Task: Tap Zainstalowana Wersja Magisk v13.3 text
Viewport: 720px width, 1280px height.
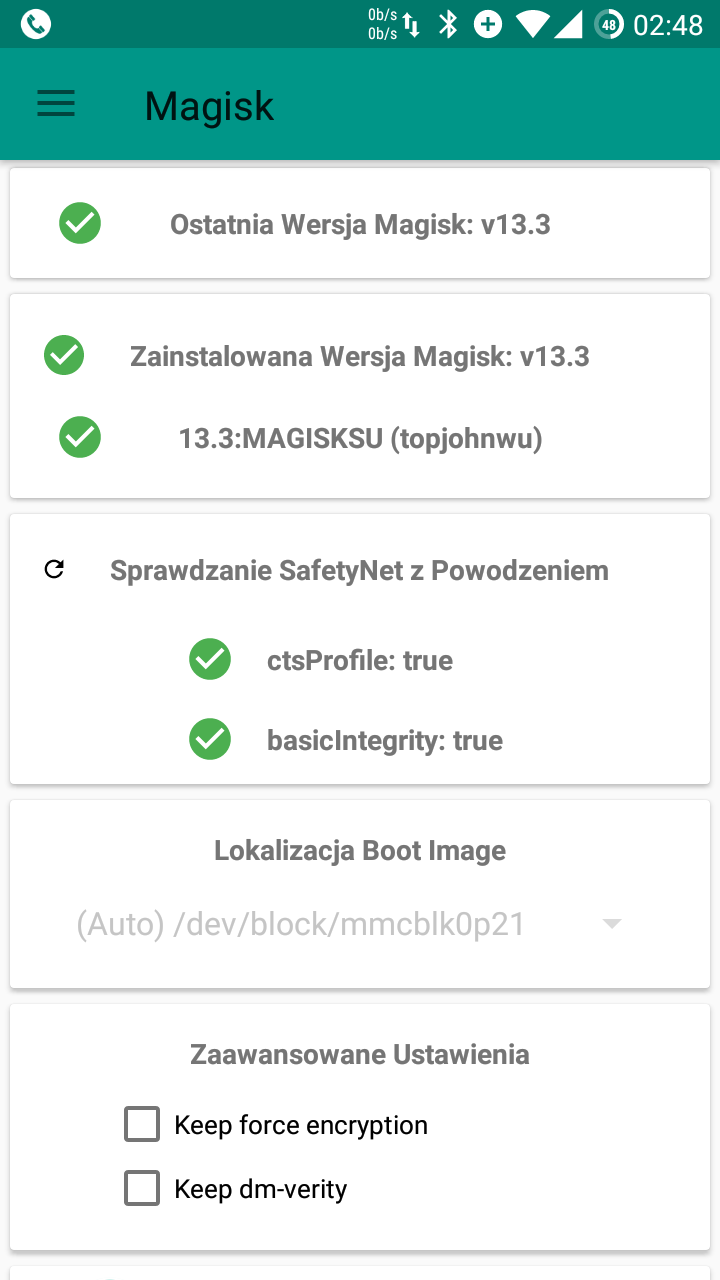Action: [x=359, y=356]
